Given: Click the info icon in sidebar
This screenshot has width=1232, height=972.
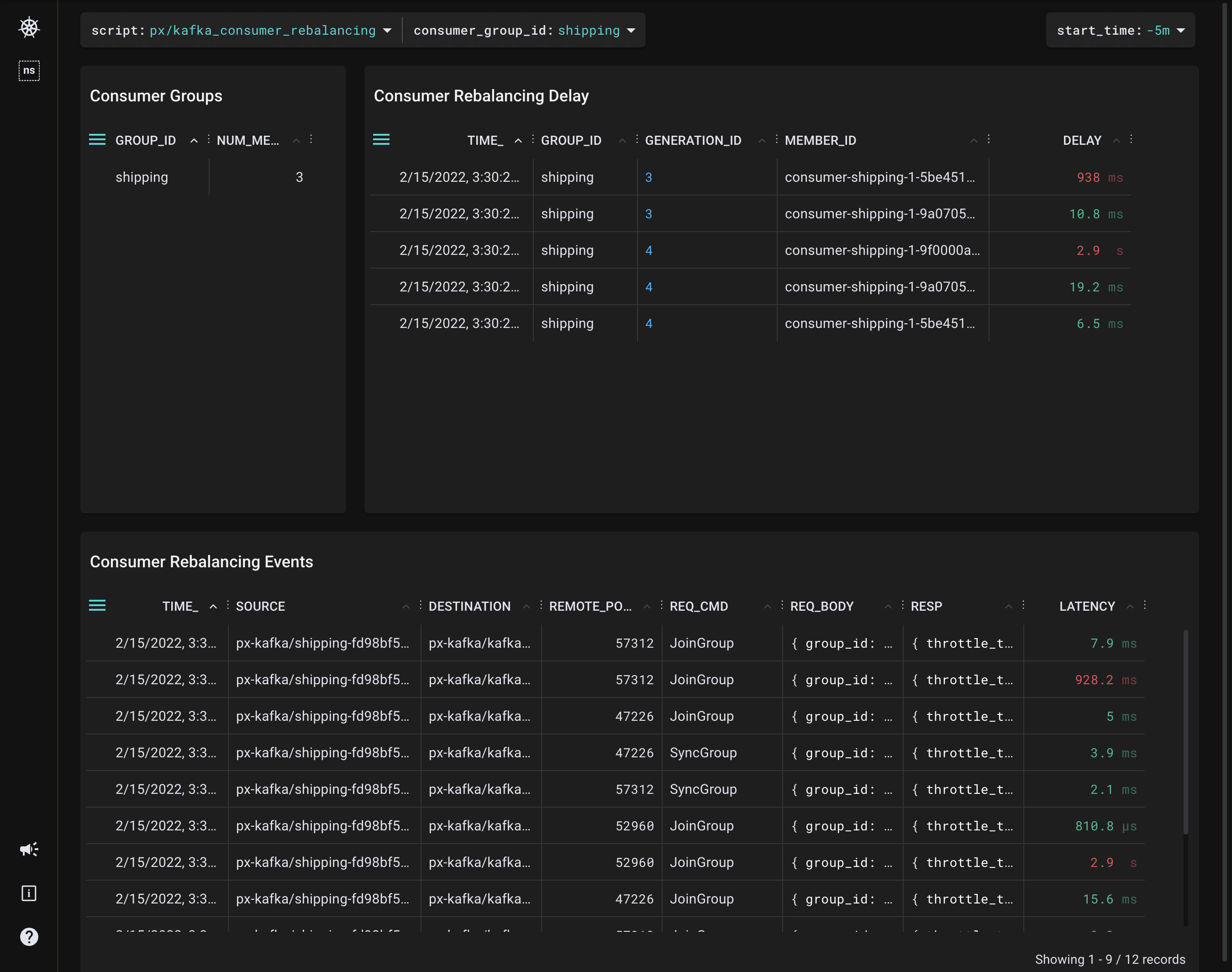Looking at the screenshot, I should (29, 893).
